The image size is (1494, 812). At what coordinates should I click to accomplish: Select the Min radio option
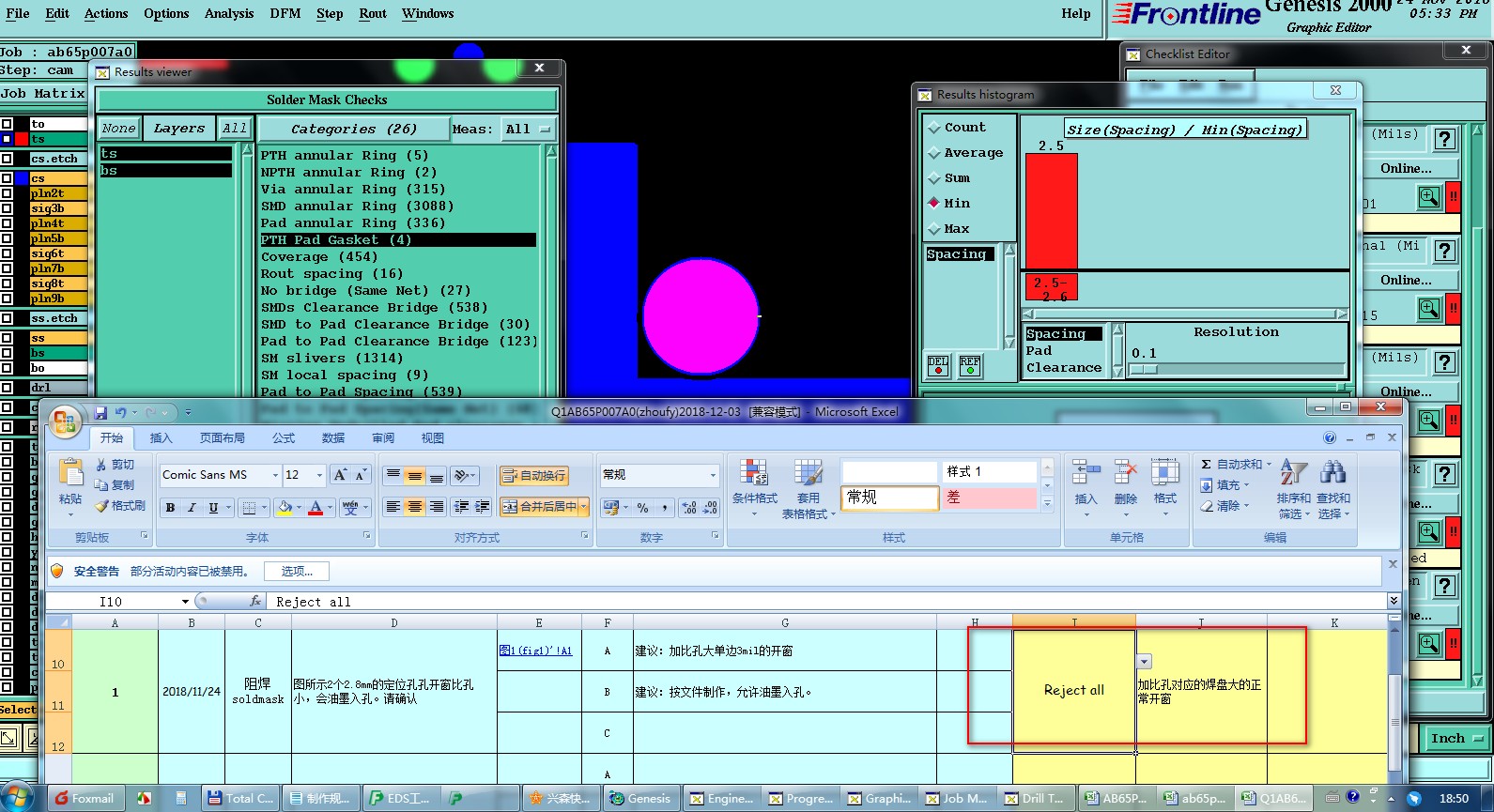pyautogui.click(x=934, y=204)
